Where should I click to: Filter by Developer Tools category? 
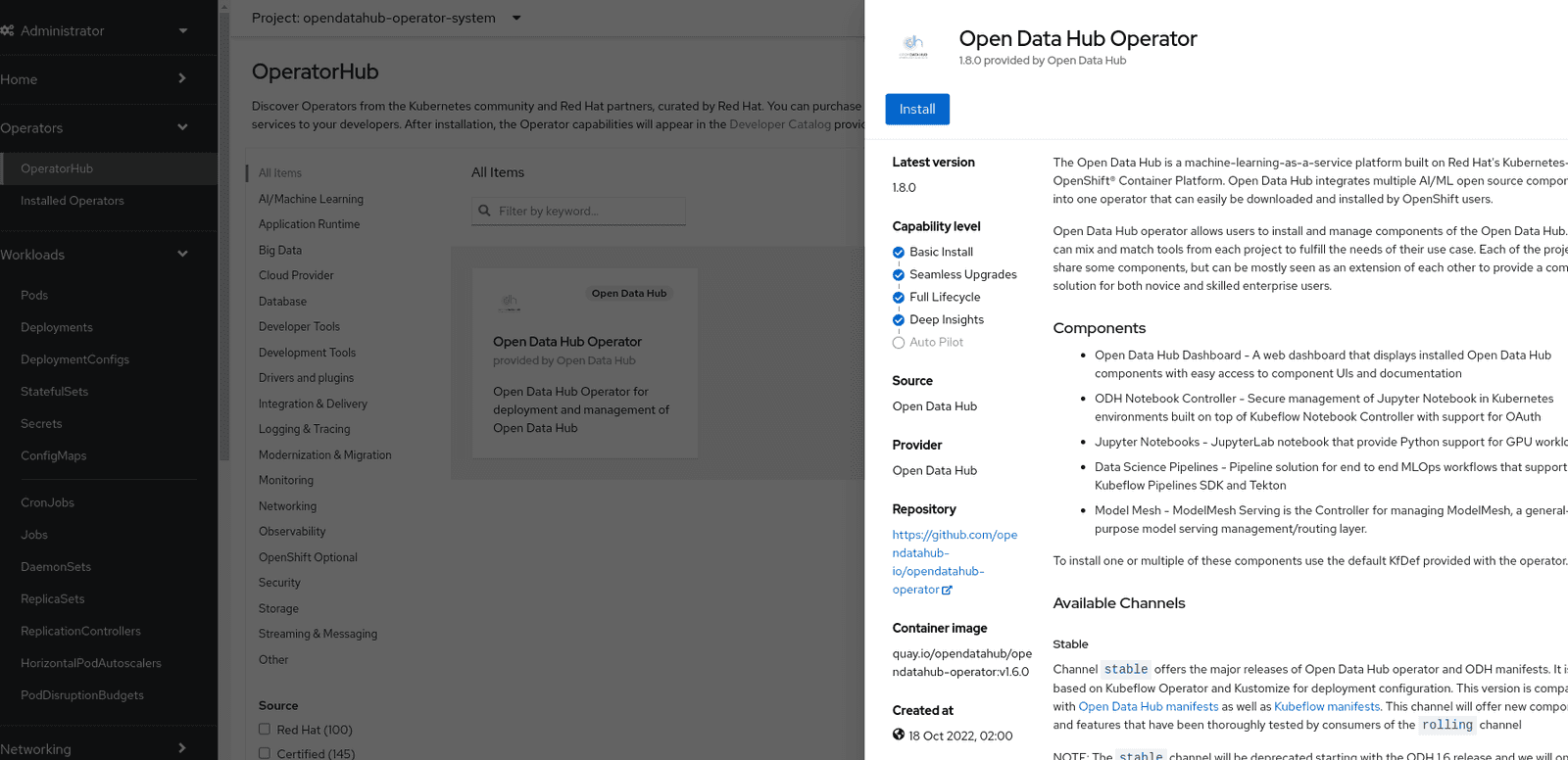pyautogui.click(x=299, y=327)
